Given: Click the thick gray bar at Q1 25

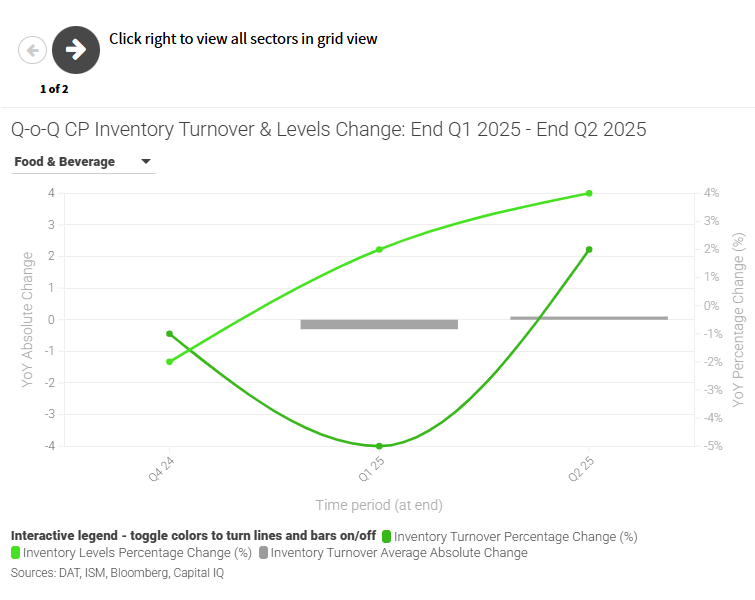Looking at the screenshot, I should click(379, 324).
